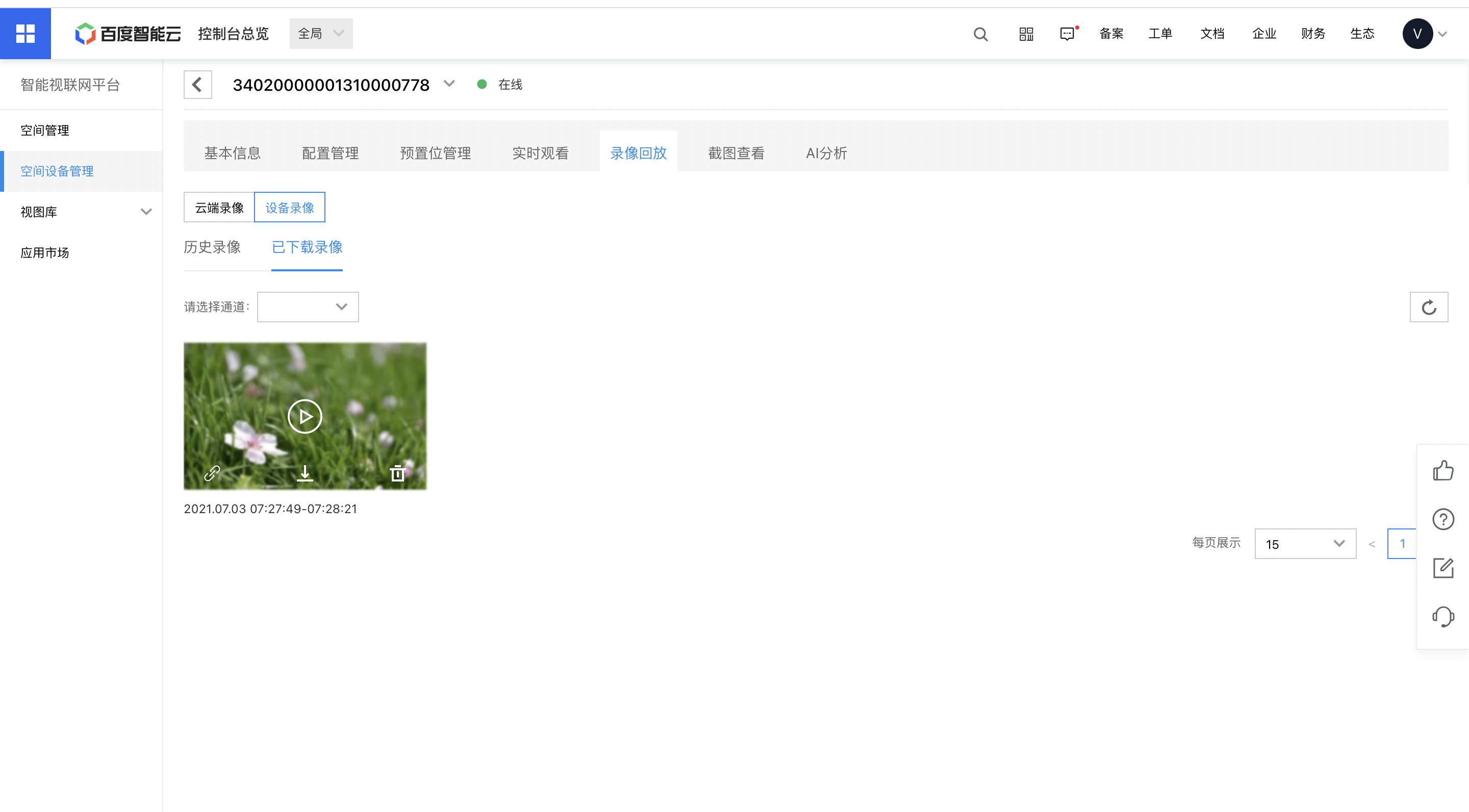Refresh the downloaded recordings list
The width and height of the screenshot is (1469, 812).
click(1429, 308)
